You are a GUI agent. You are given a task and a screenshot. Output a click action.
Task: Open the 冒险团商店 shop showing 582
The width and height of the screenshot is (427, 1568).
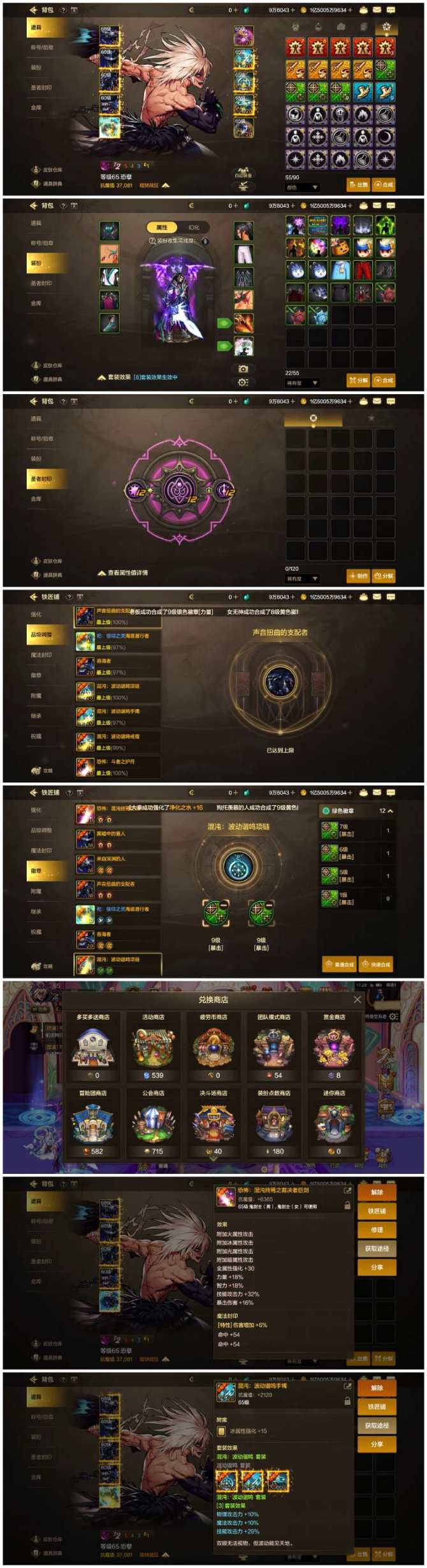(x=93, y=1122)
